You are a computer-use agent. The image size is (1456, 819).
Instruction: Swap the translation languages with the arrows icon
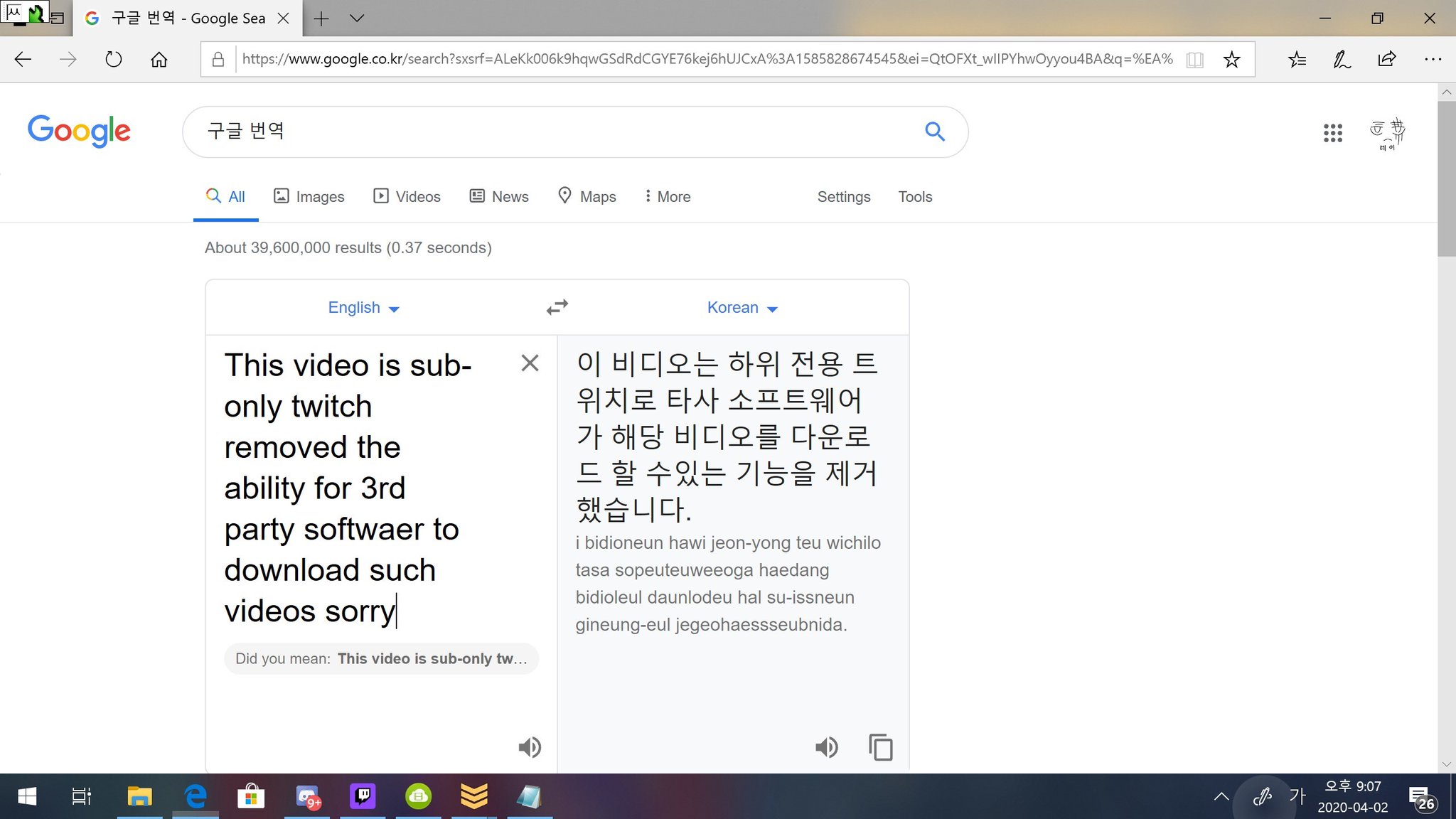point(557,307)
